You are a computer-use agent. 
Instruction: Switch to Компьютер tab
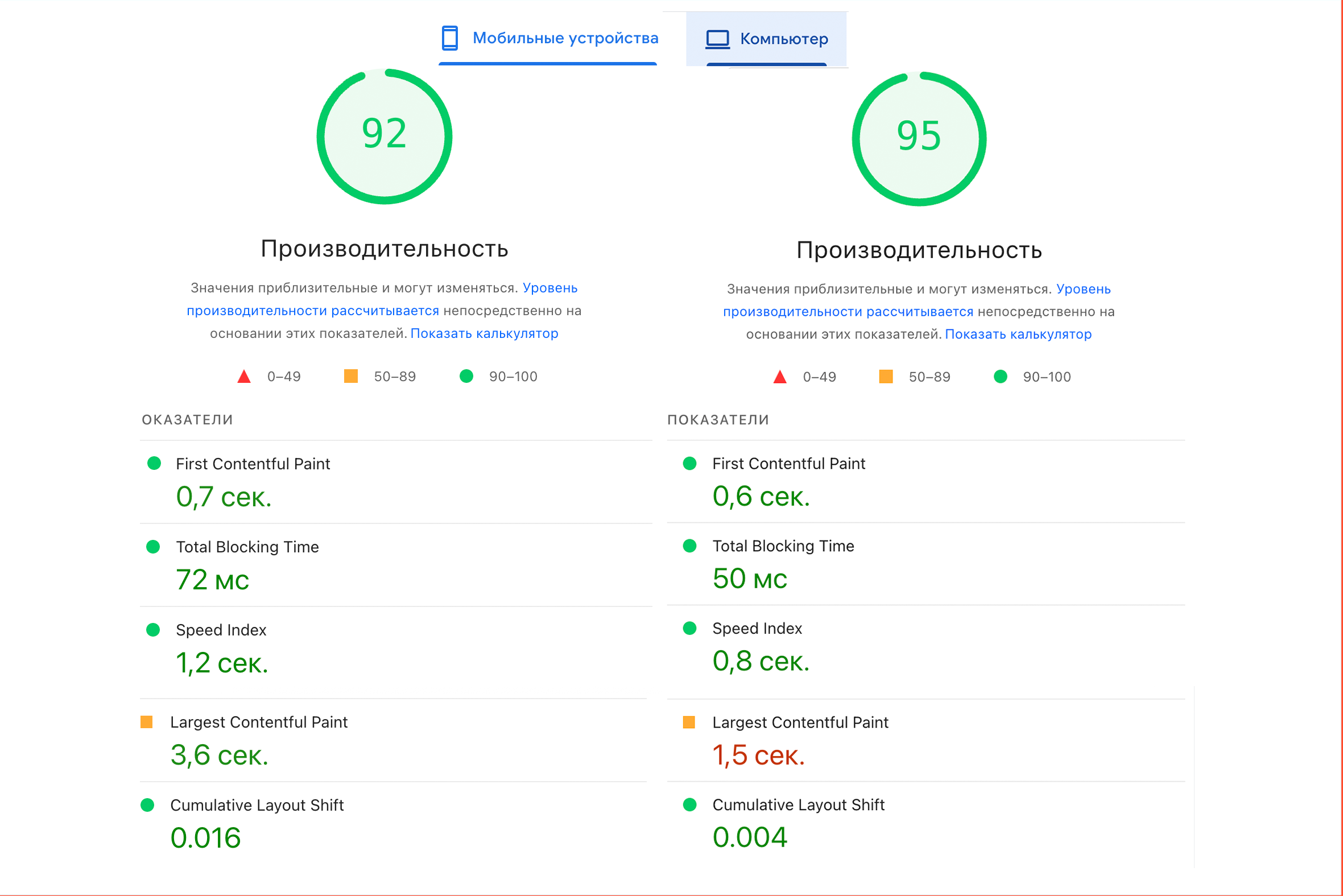coord(783,39)
